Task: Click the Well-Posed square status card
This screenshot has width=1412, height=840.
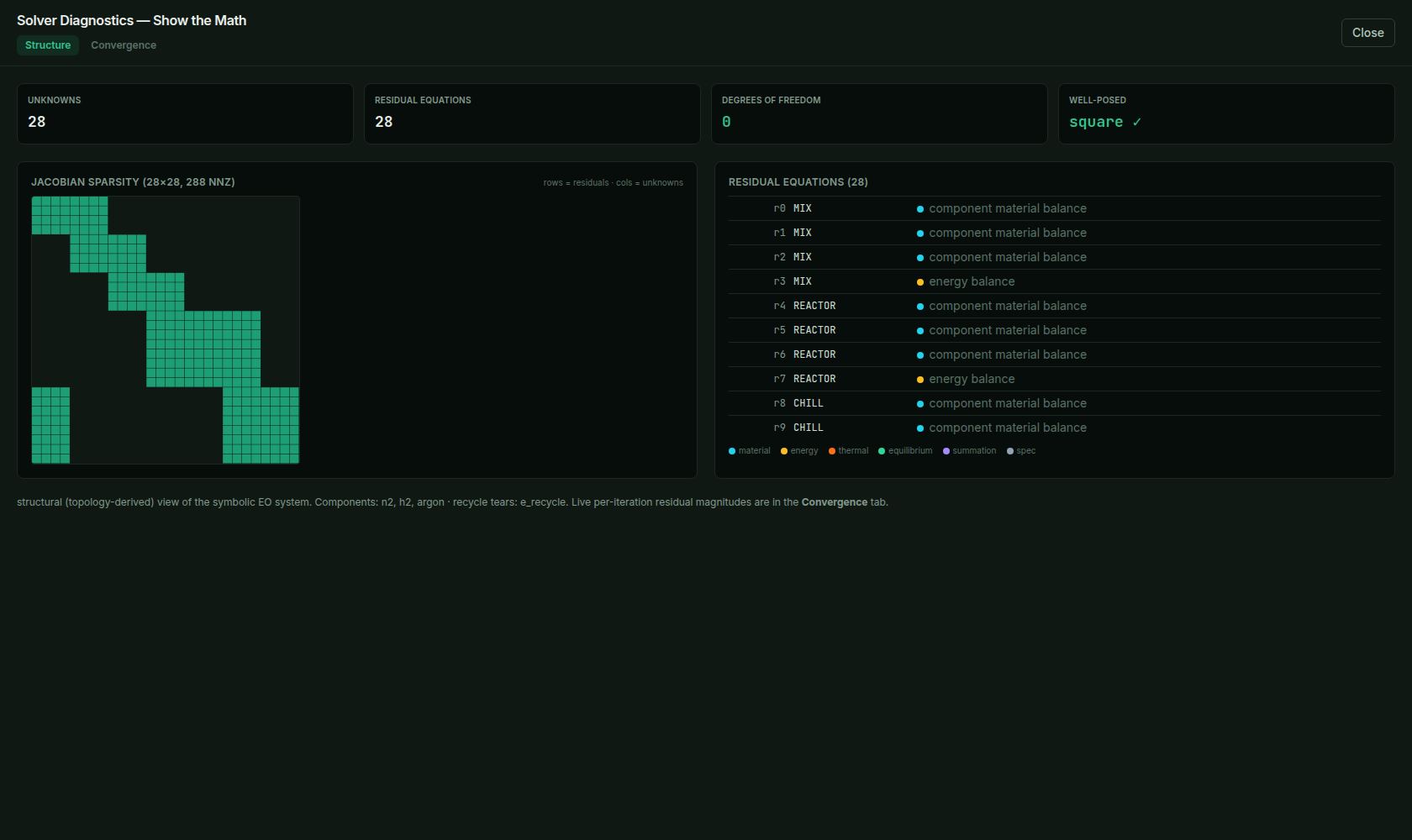Action: [1226, 113]
